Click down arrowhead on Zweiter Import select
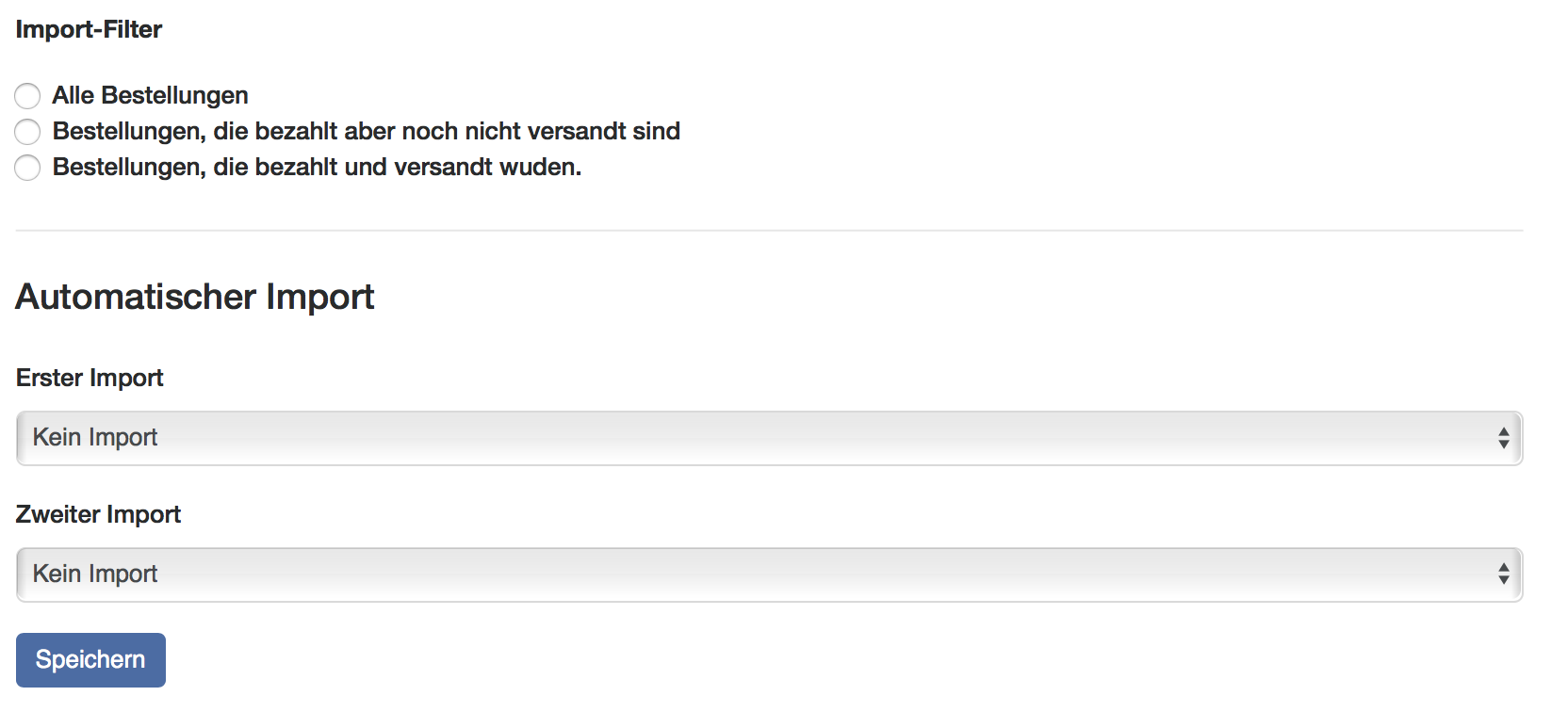1568x712 pixels. [1503, 581]
